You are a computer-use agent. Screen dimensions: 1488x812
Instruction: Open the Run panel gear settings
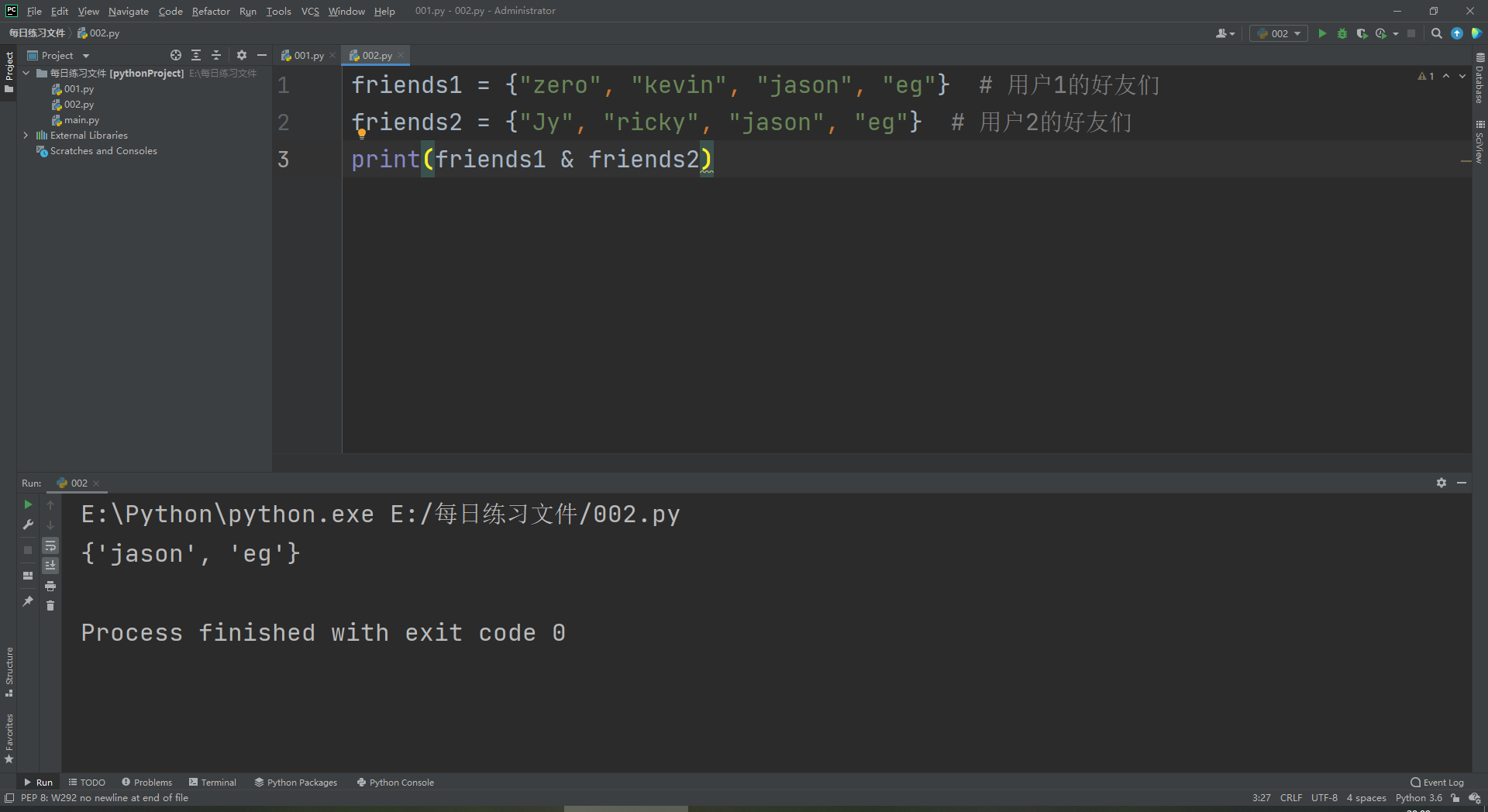[x=1441, y=483]
